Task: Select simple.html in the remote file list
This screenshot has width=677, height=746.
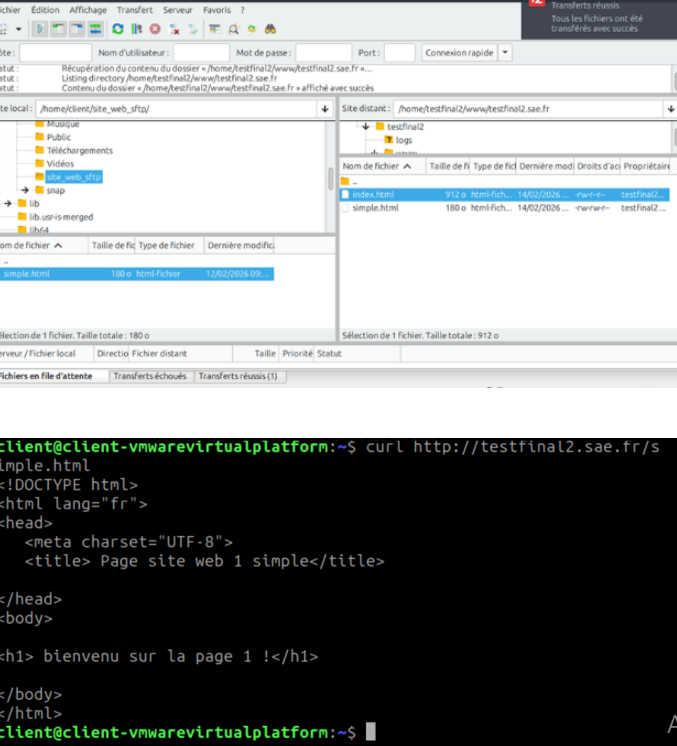Action: pos(375,208)
